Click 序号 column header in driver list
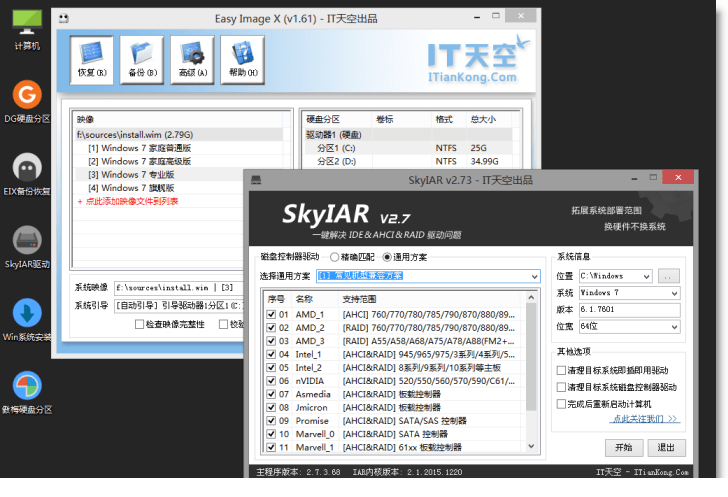Image resolution: width=728 pixels, height=497 pixels. [277, 299]
